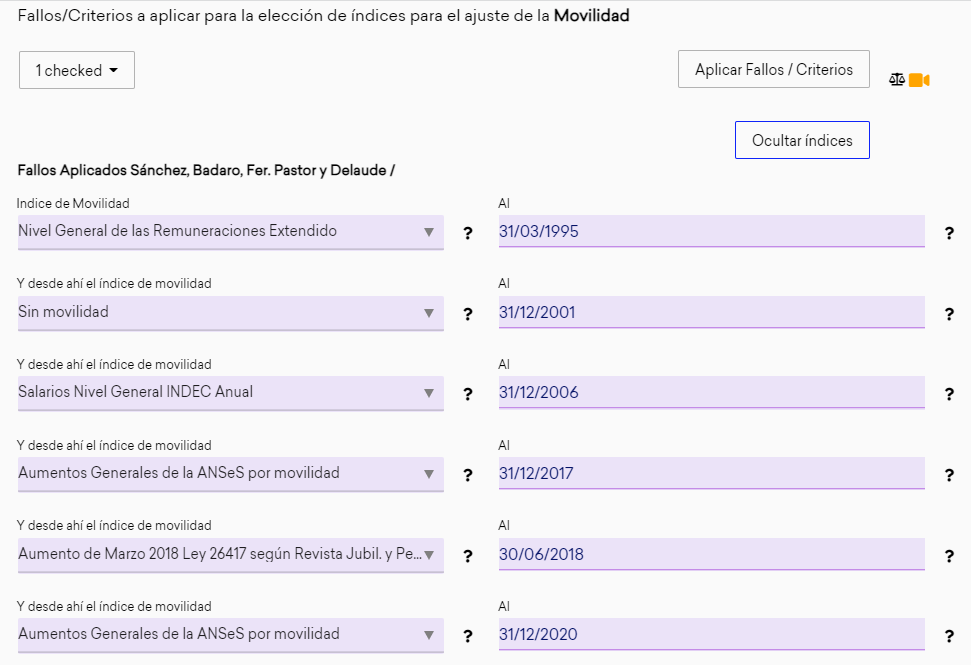Click help icon next to date 31/12/2006

[x=949, y=394]
